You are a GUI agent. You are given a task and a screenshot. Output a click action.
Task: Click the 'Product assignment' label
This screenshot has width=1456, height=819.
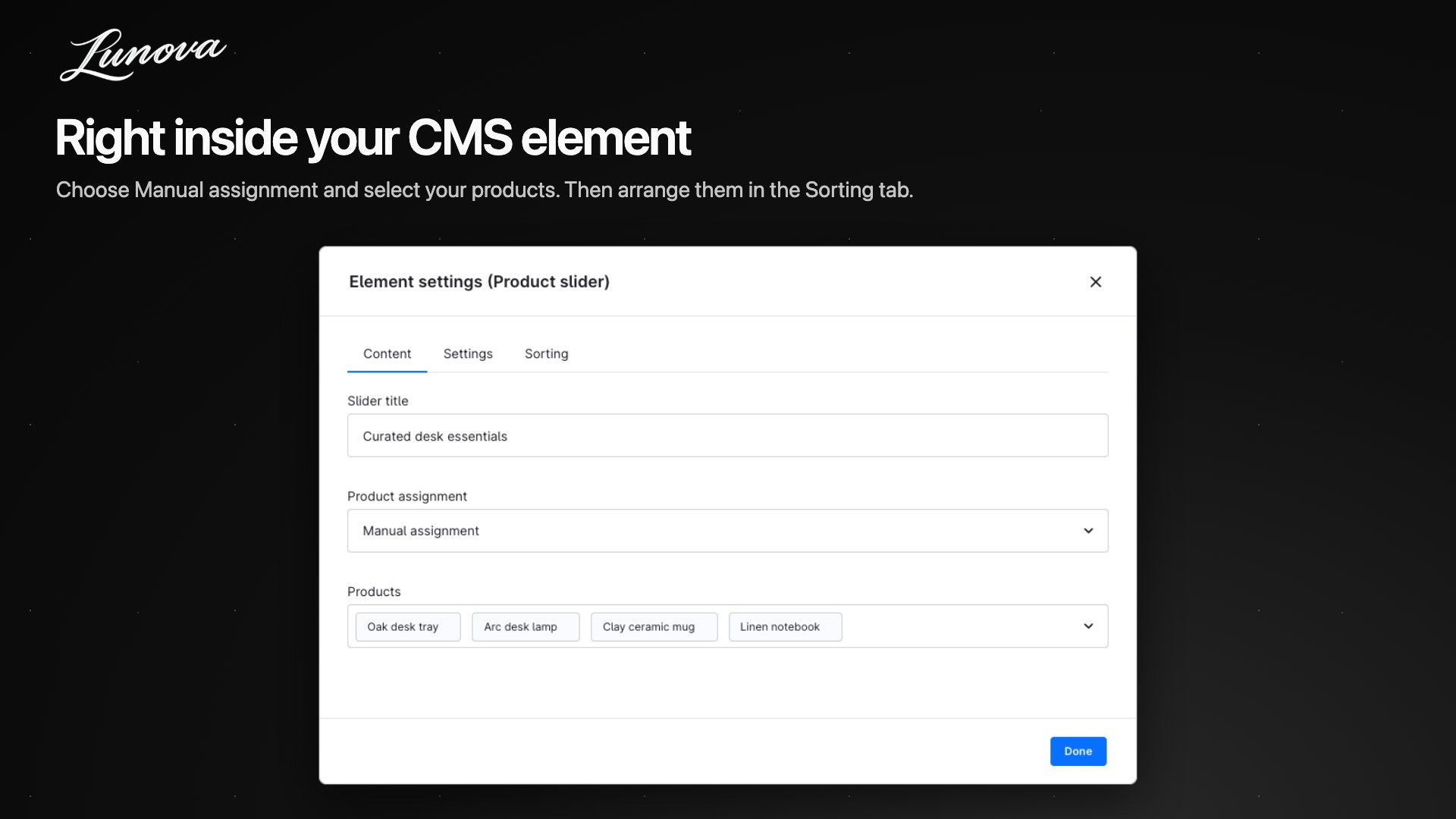click(x=407, y=497)
